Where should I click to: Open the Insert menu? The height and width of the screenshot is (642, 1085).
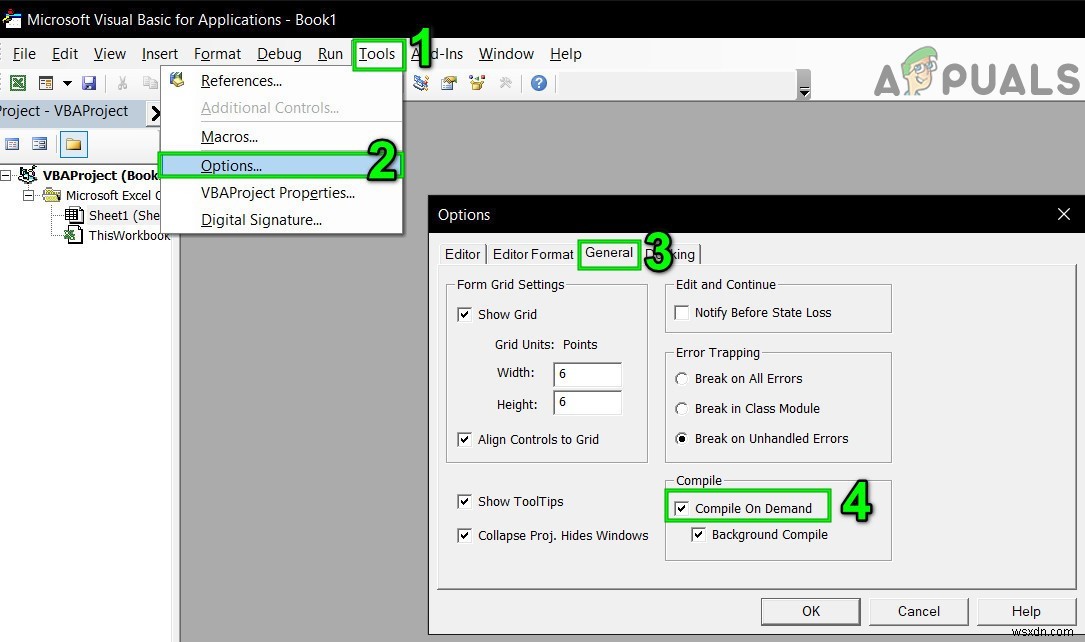coord(159,54)
